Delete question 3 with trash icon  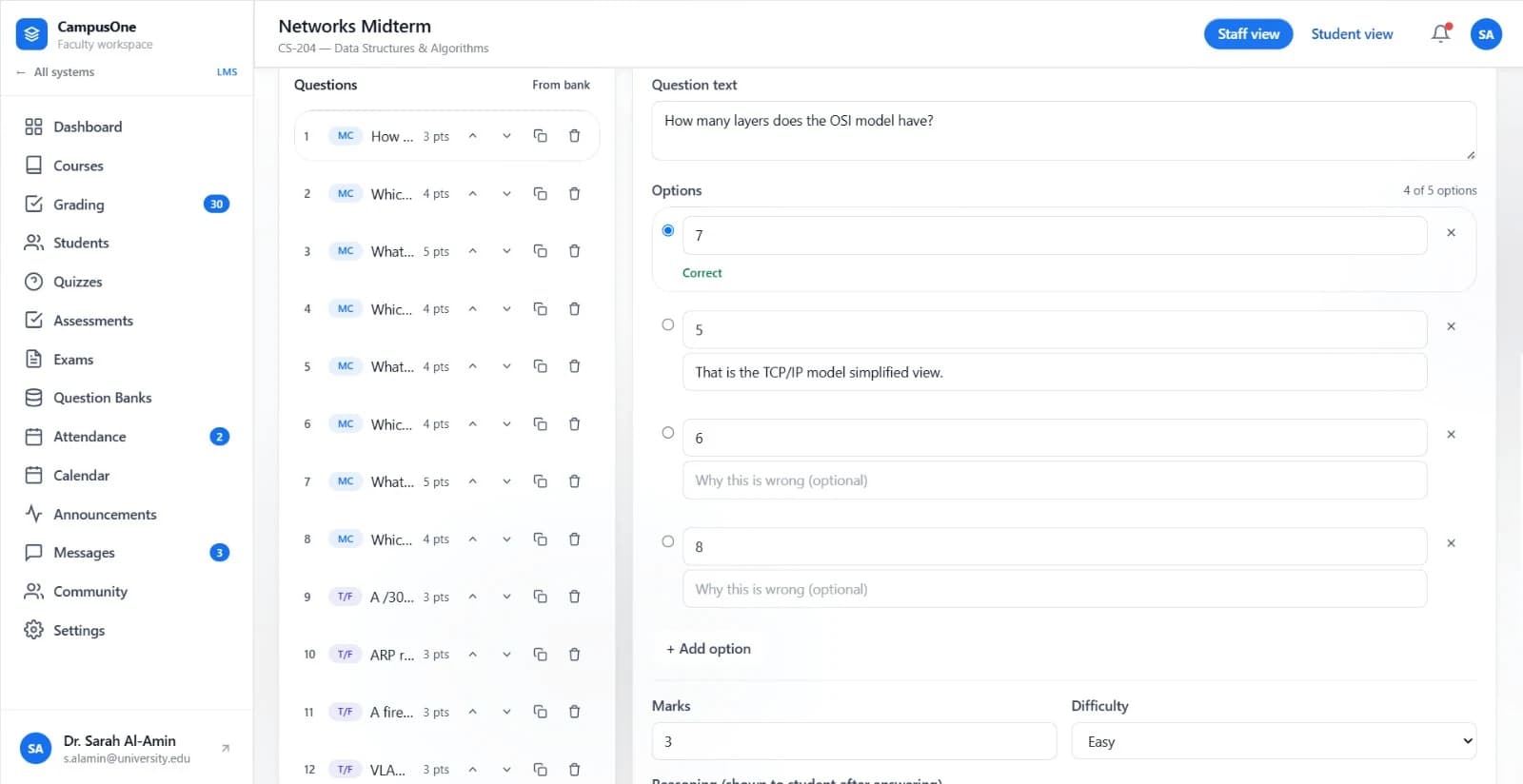[x=574, y=251]
